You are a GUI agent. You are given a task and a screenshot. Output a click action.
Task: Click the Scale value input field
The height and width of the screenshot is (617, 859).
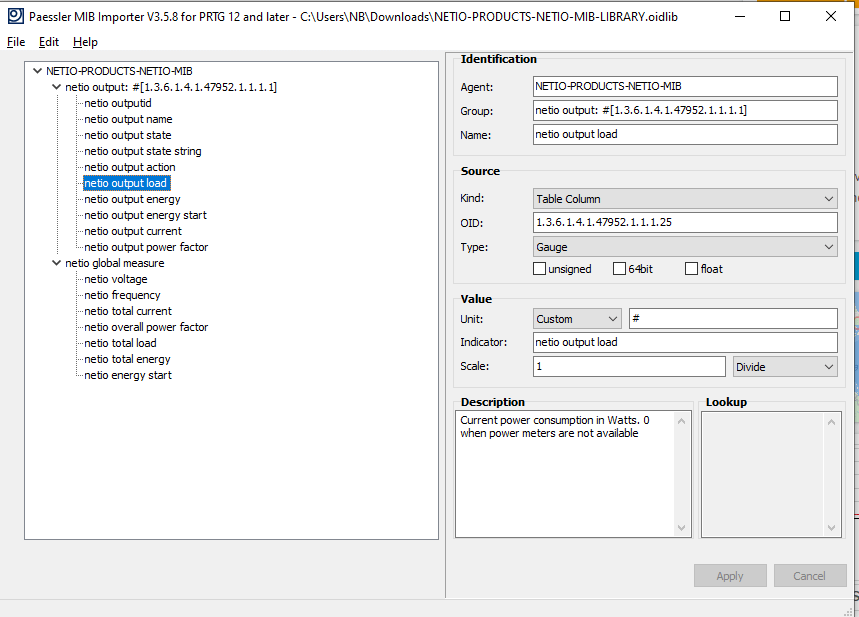[x=629, y=366]
